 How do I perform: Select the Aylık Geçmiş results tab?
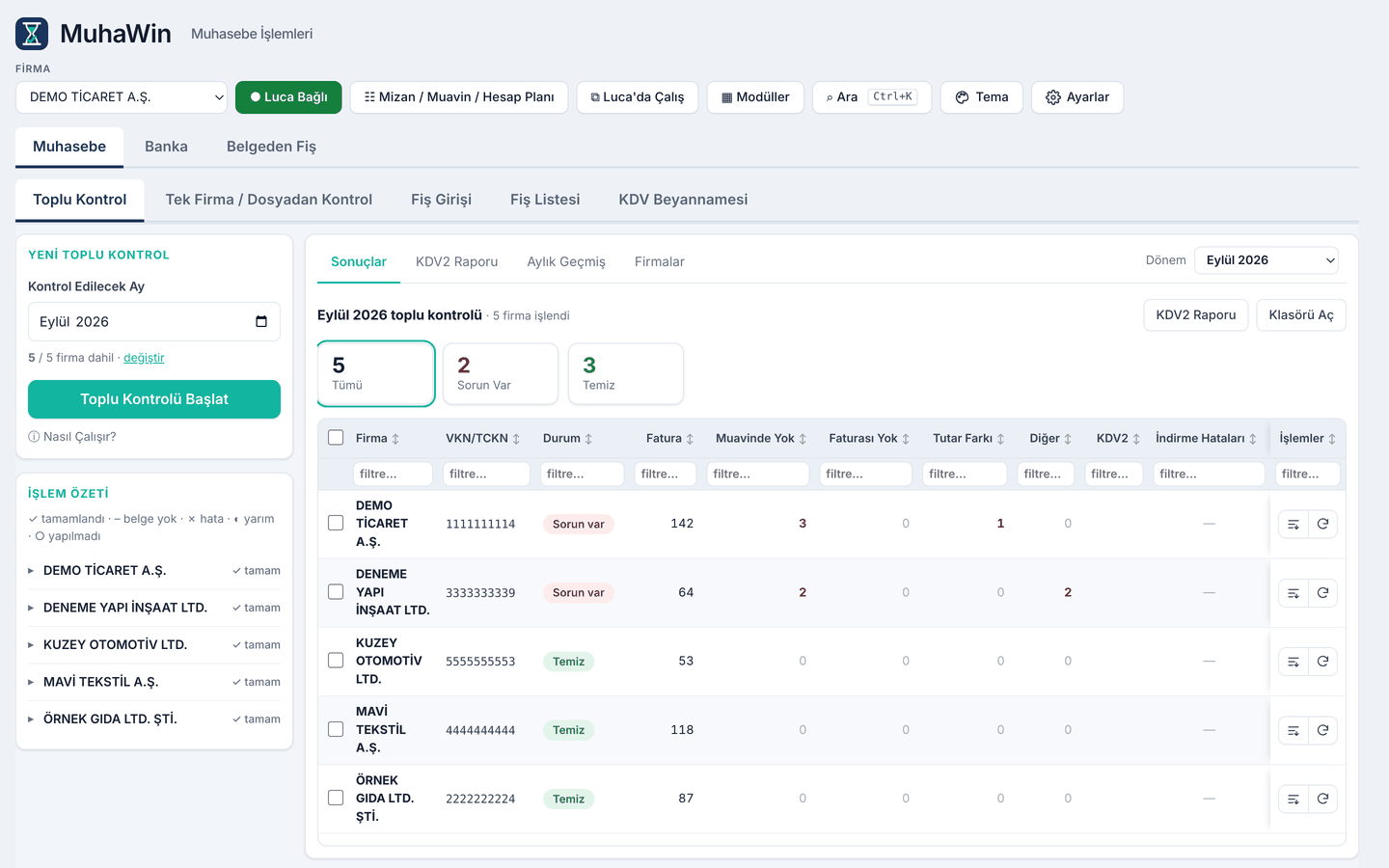click(566, 261)
